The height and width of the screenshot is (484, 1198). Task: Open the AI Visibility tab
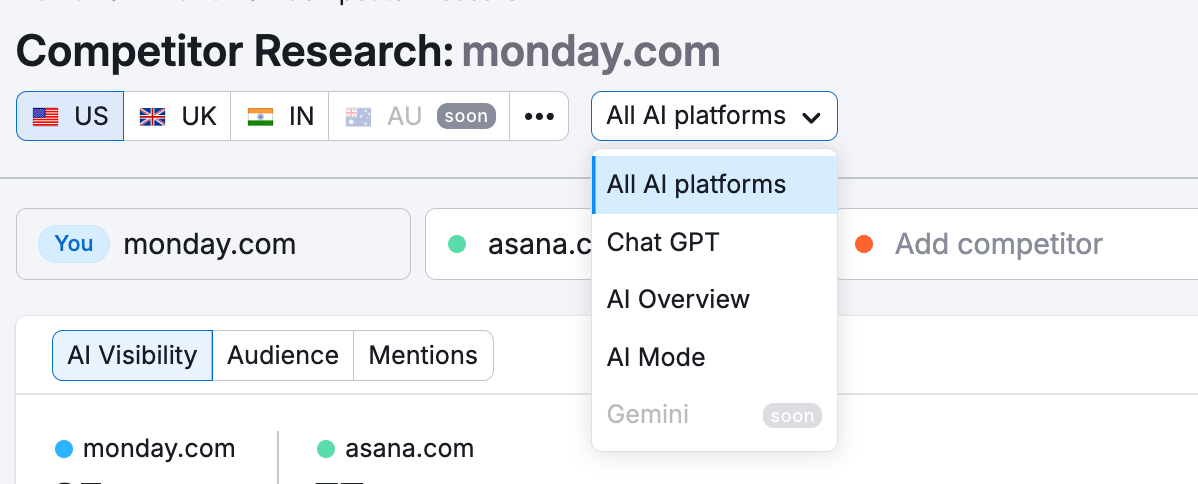(132, 356)
